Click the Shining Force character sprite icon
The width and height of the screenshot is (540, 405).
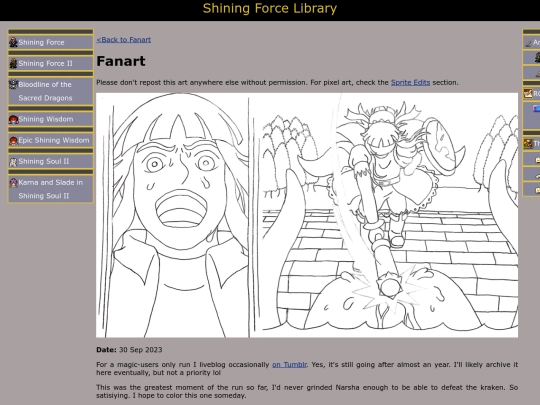tap(13, 42)
